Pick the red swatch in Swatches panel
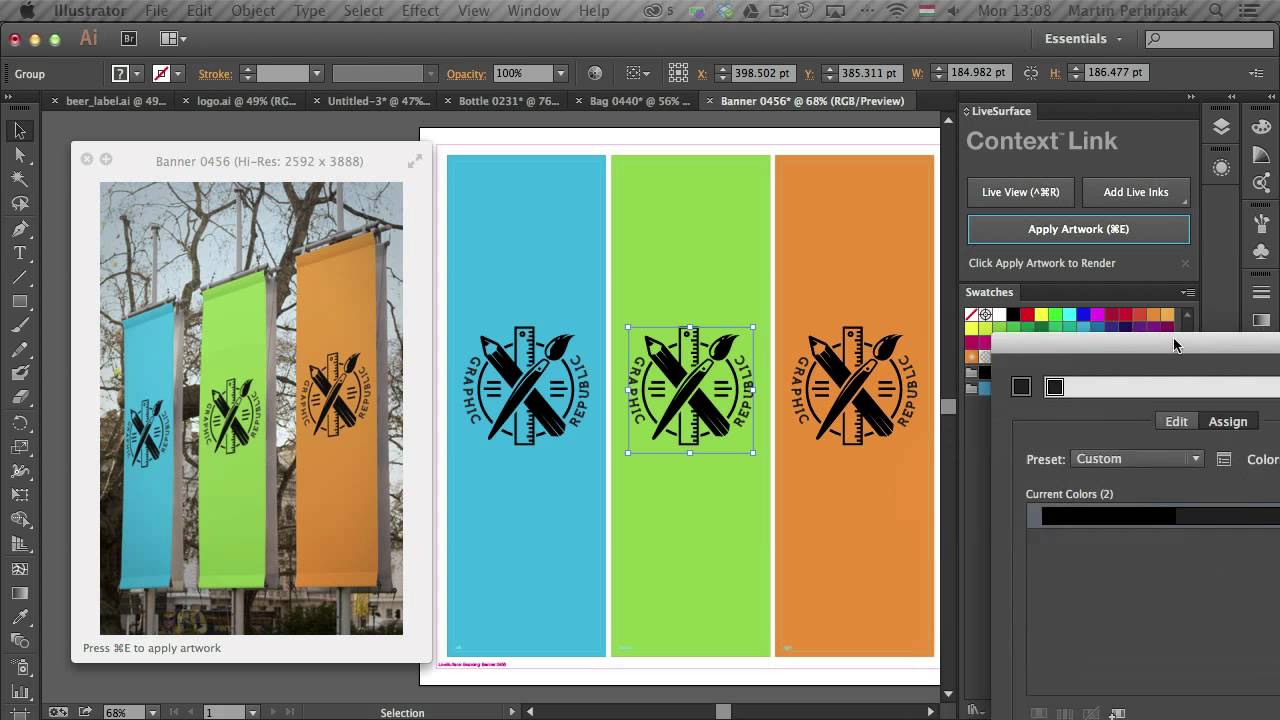 pos(1027,315)
